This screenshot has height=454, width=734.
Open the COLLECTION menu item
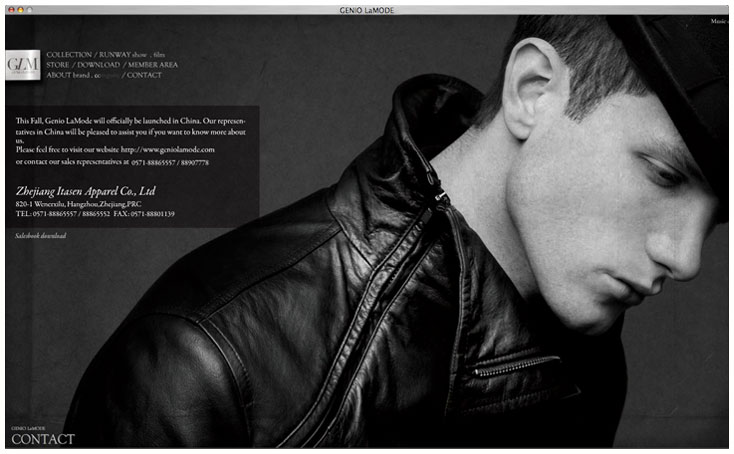coord(69,55)
